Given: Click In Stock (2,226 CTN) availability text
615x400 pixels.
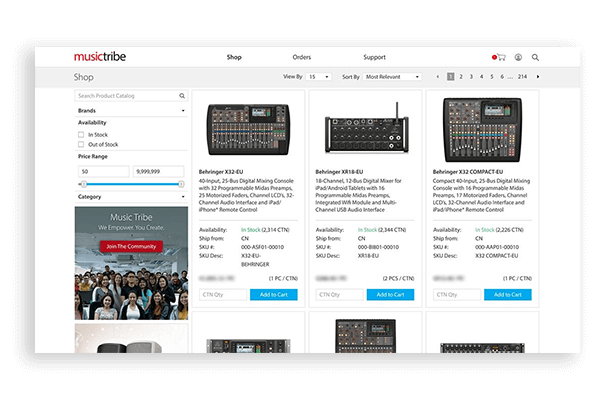Looking at the screenshot, I should point(499,230).
